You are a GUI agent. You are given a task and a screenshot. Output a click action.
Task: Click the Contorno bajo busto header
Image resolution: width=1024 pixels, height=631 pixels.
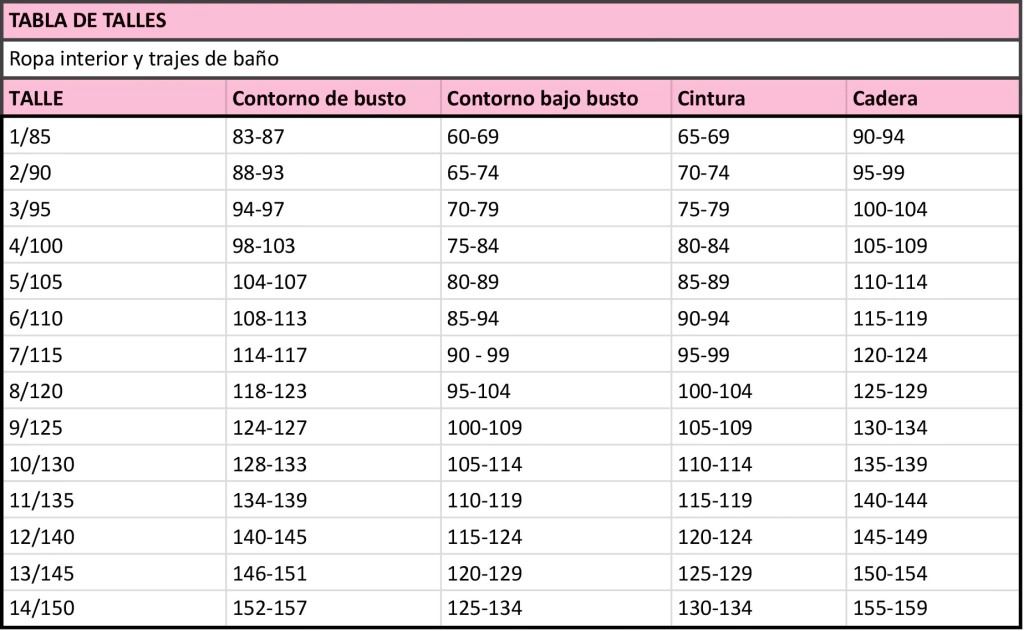click(x=542, y=99)
